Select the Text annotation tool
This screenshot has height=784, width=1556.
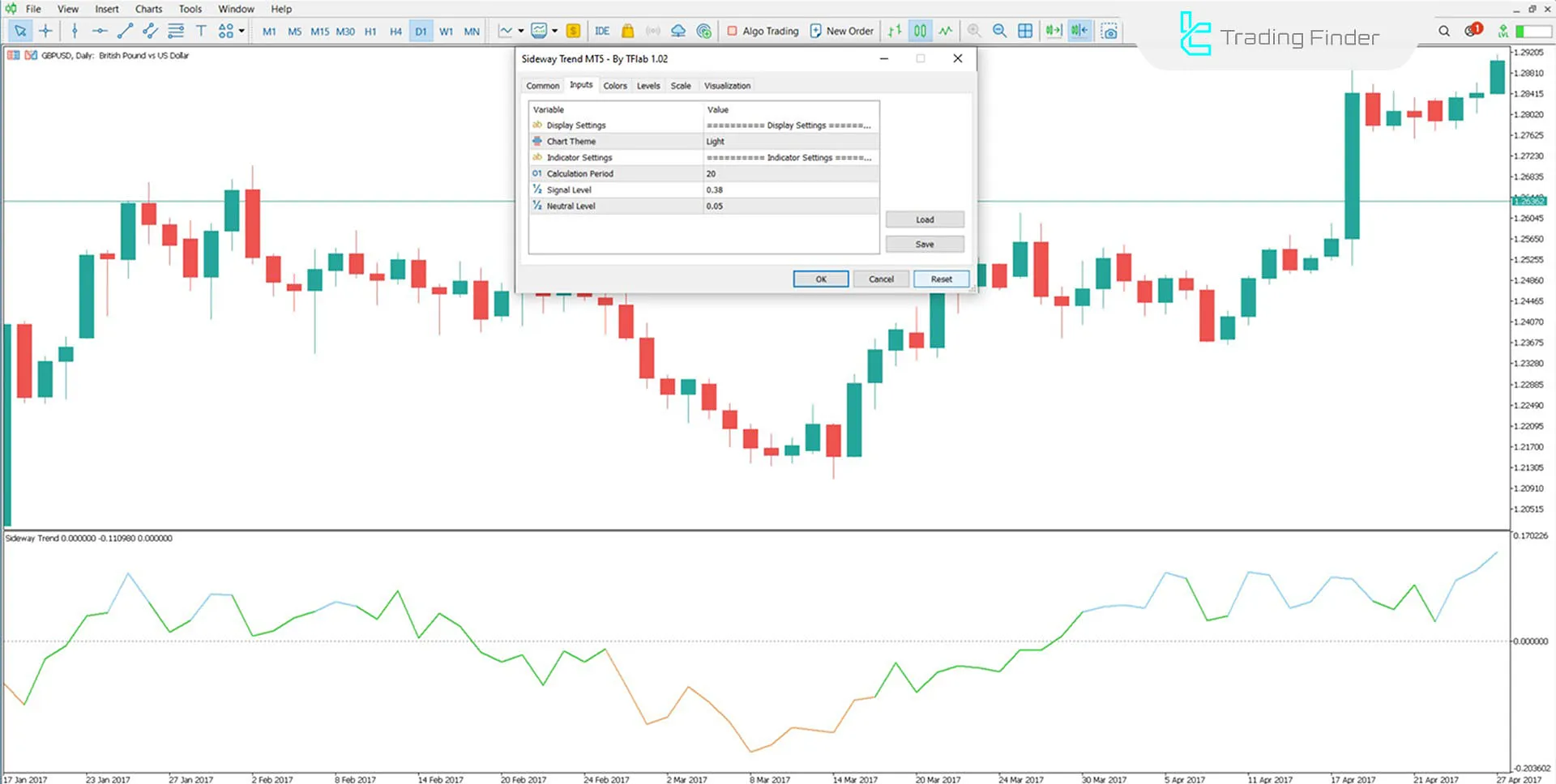(x=201, y=31)
